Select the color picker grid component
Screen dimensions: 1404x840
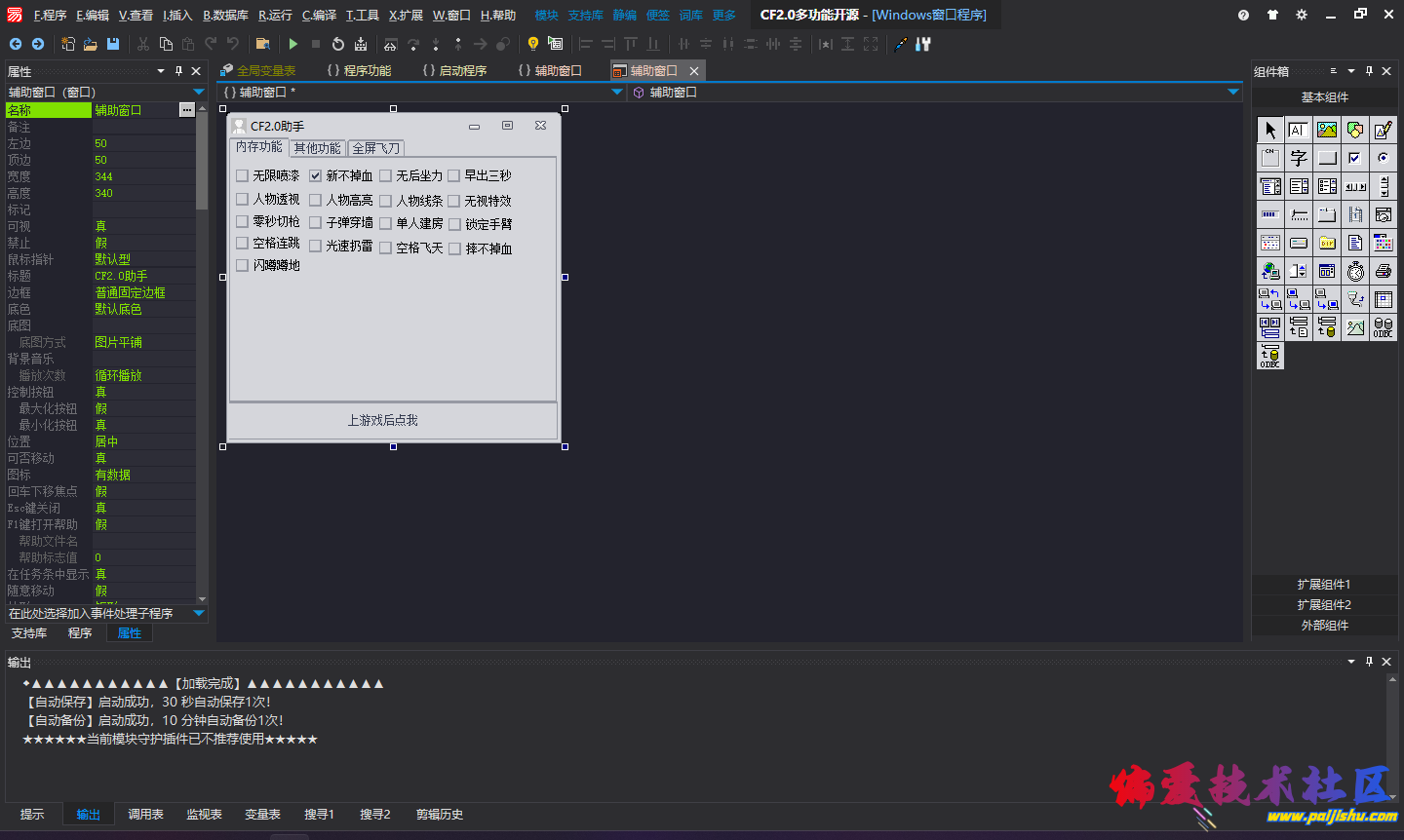click(x=1384, y=243)
